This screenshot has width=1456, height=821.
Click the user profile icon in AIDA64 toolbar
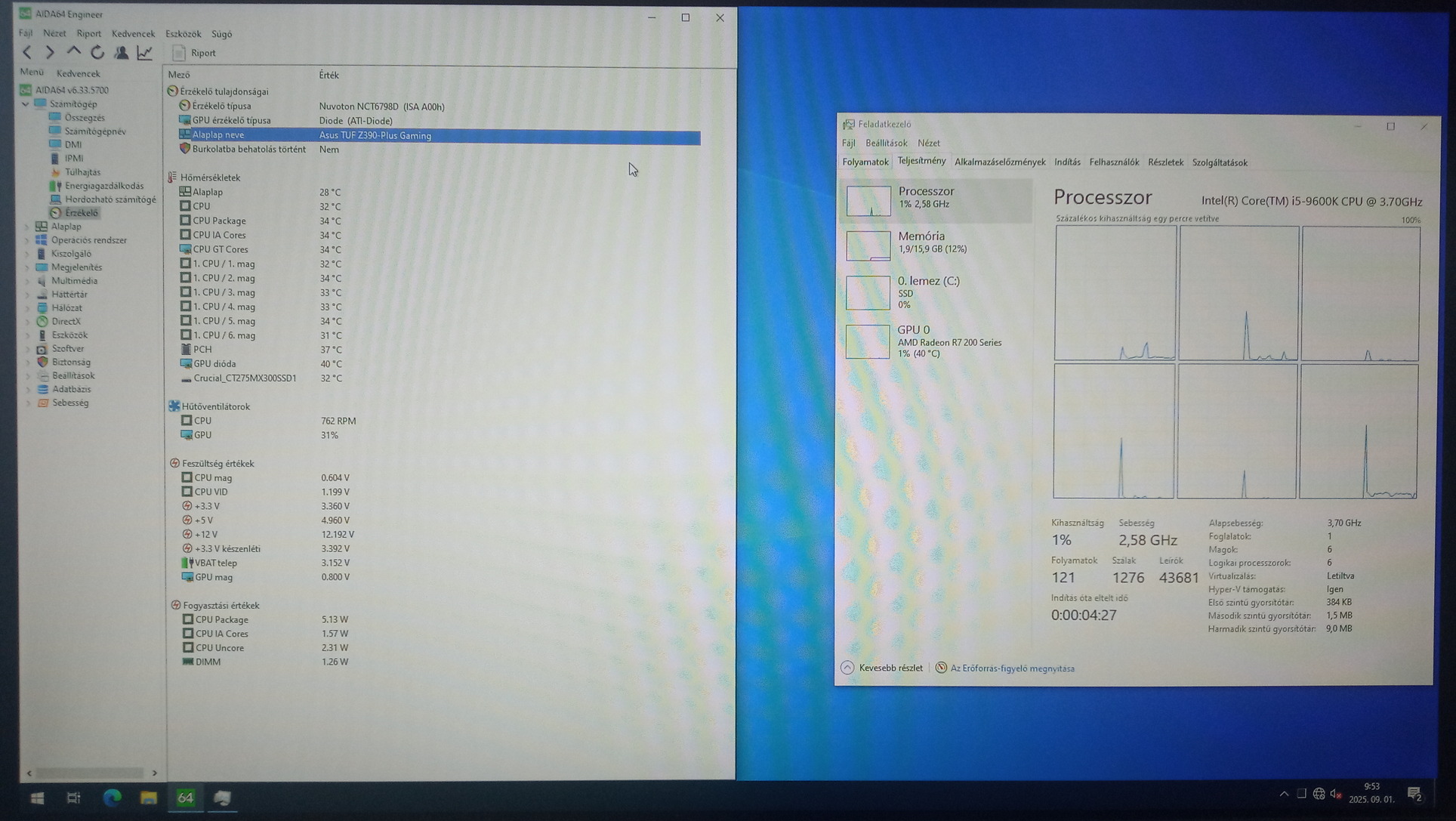(121, 52)
